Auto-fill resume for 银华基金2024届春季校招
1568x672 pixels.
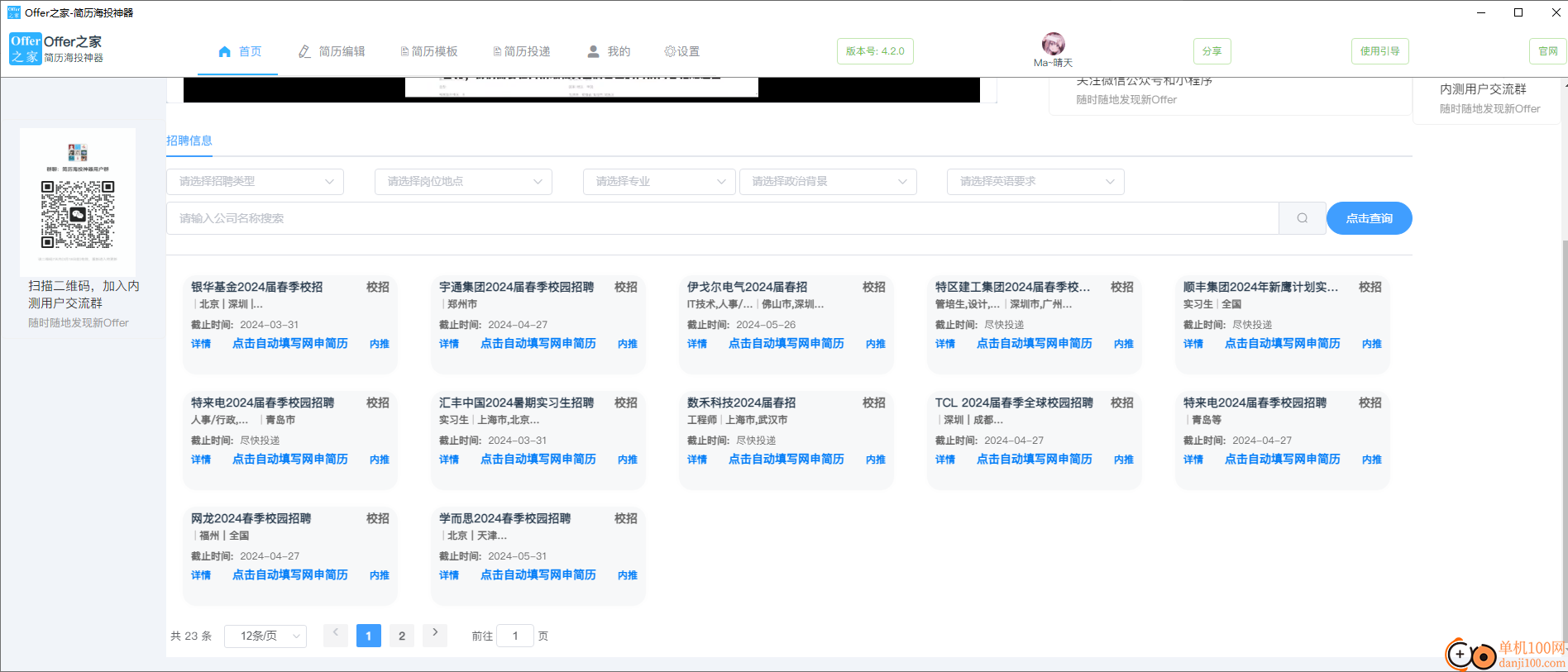point(290,344)
